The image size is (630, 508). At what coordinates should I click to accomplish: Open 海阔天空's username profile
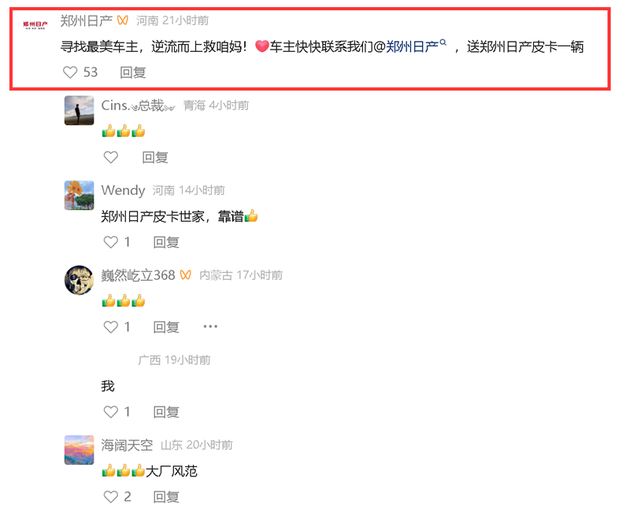point(127,445)
